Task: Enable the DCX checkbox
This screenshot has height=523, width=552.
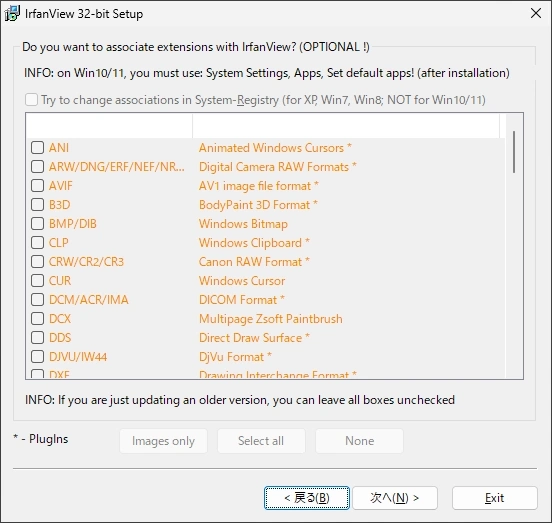Action: point(37,319)
